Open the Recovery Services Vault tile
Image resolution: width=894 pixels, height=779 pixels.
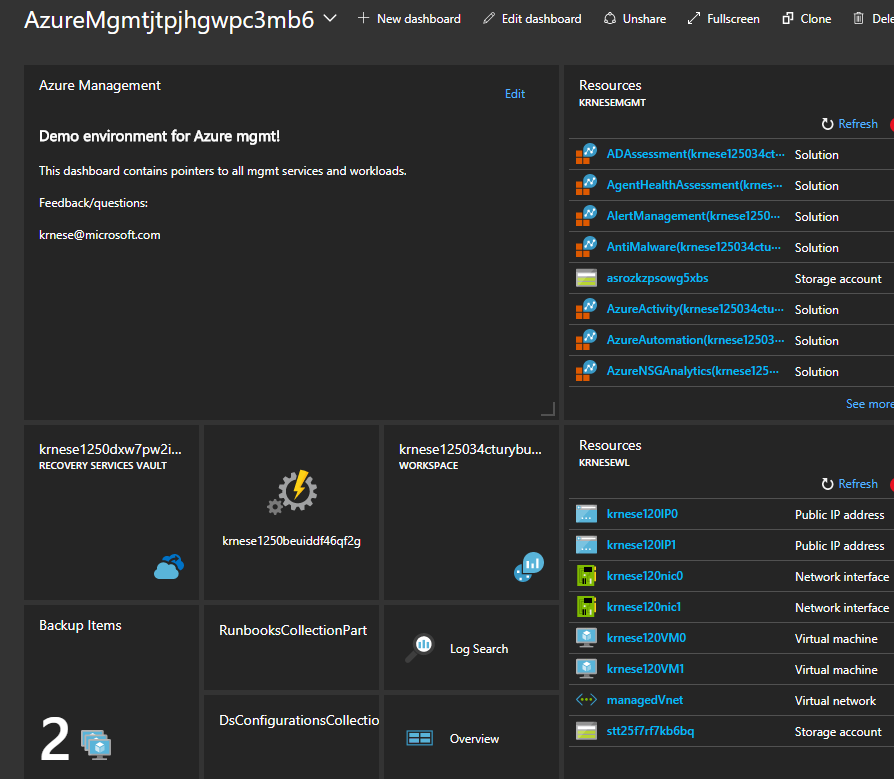(111, 512)
